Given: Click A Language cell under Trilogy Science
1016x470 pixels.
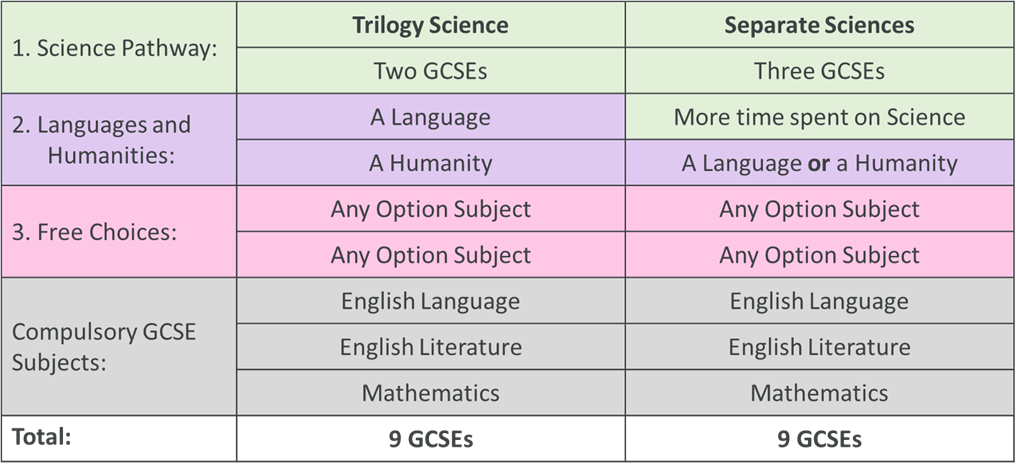Looking at the screenshot, I should click(x=430, y=117).
